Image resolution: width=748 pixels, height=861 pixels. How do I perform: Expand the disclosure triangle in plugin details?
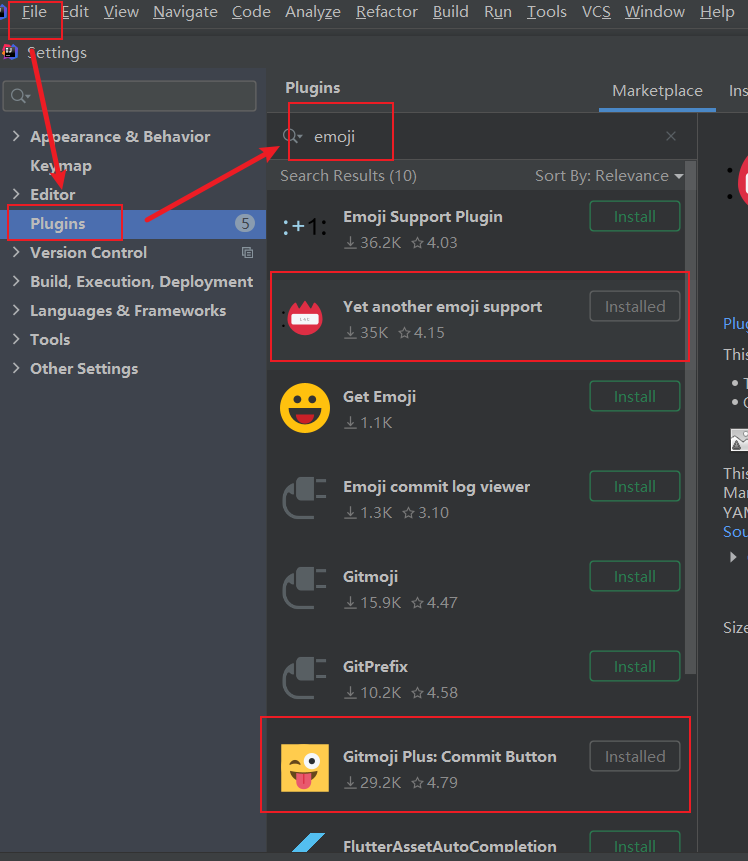pos(733,557)
